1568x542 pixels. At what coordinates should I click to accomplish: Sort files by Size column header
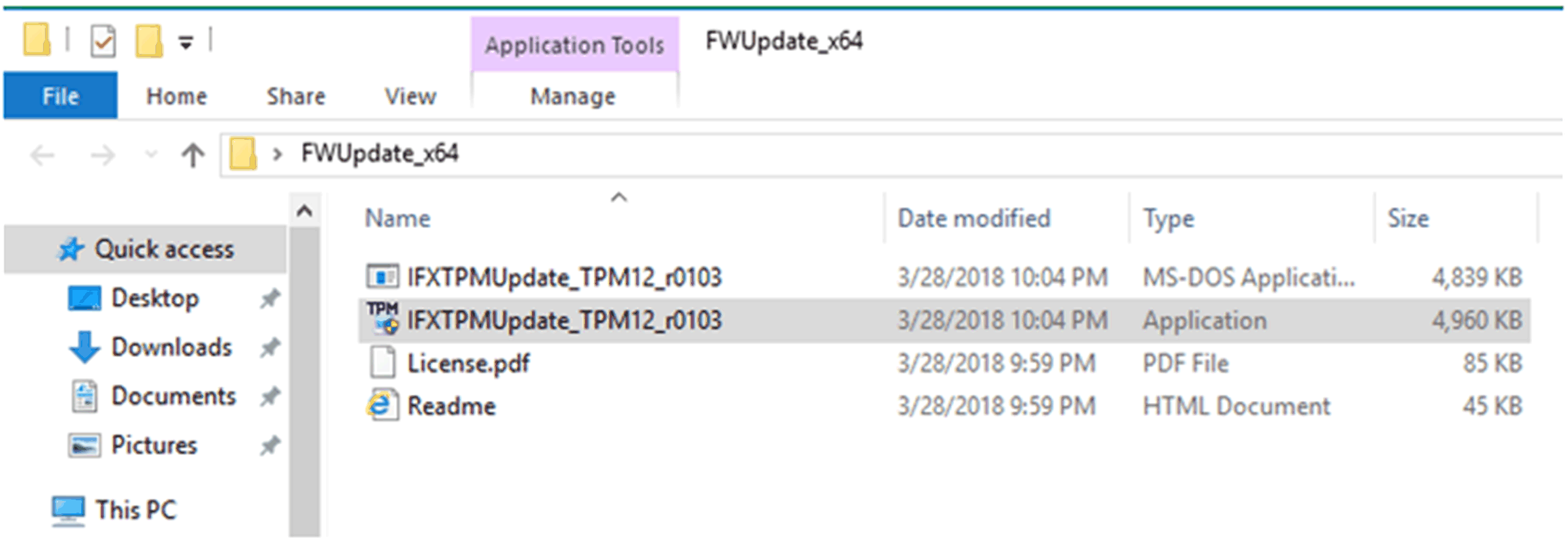click(1408, 218)
